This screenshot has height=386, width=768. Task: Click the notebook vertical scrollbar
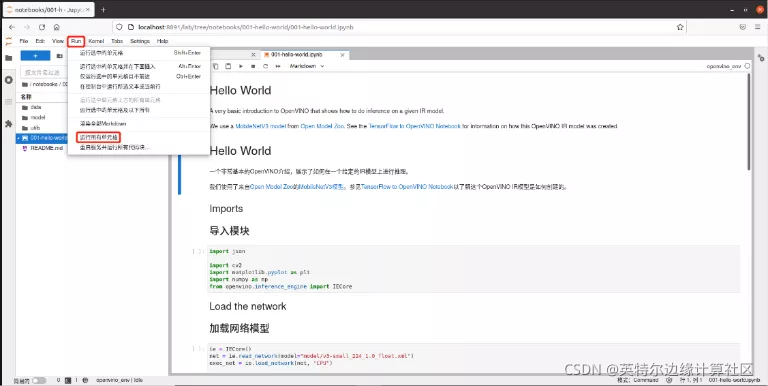pos(748,122)
